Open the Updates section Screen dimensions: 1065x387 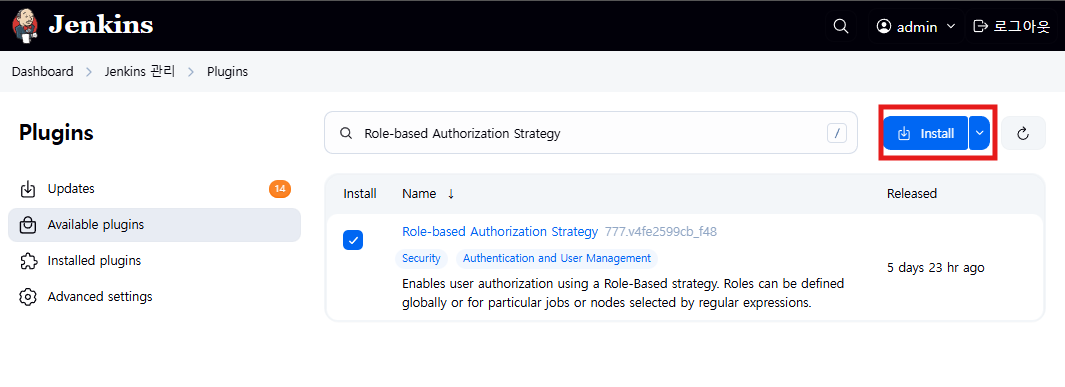154,189
